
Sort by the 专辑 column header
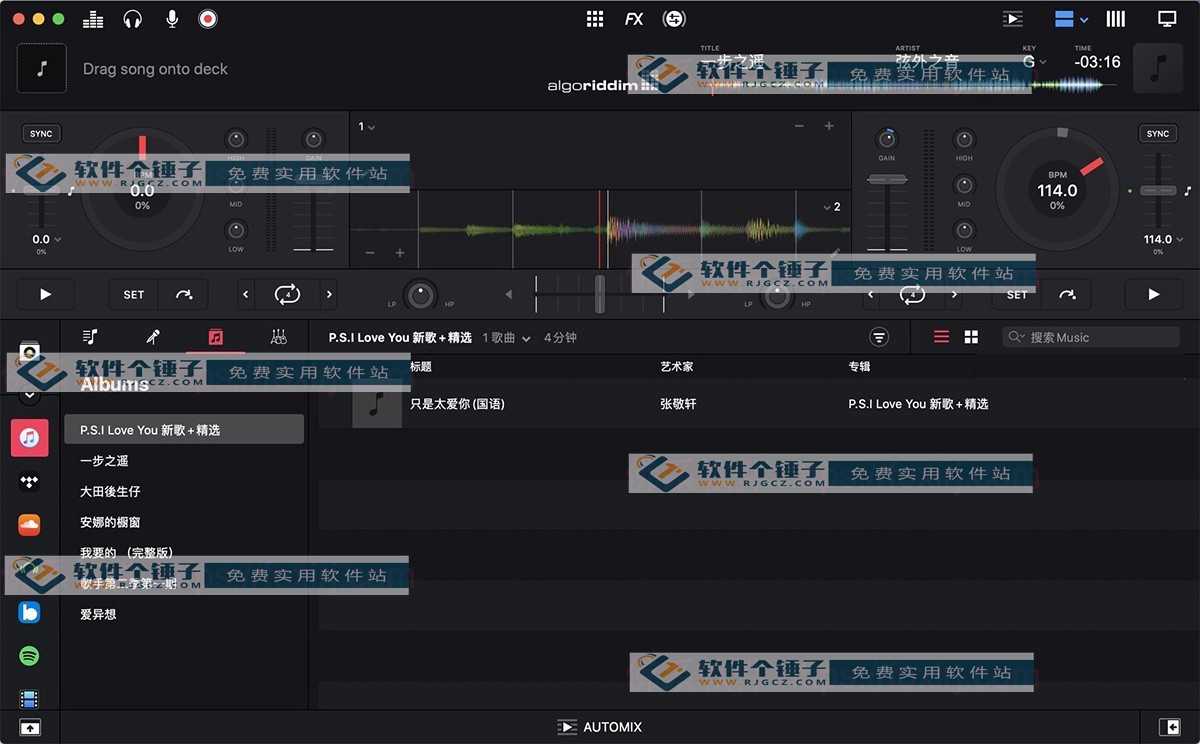(859, 367)
